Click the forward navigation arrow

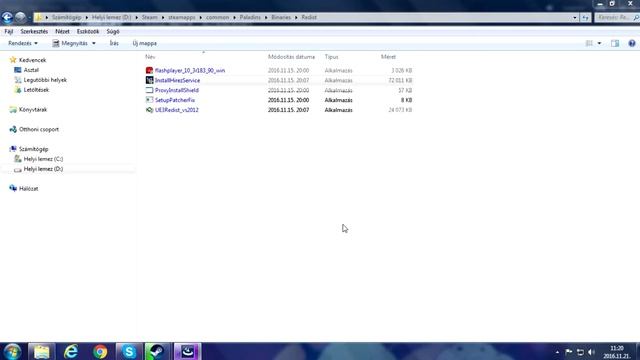point(20,17)
